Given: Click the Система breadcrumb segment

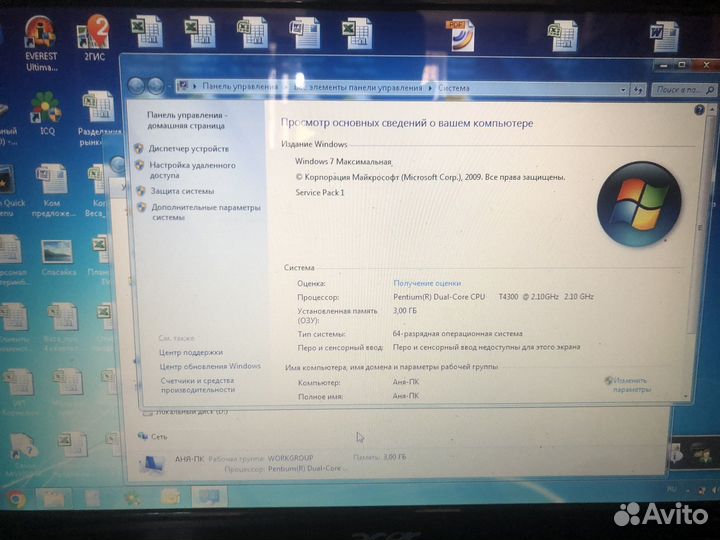Looking at the screenshot, I should tap(454, 88).
